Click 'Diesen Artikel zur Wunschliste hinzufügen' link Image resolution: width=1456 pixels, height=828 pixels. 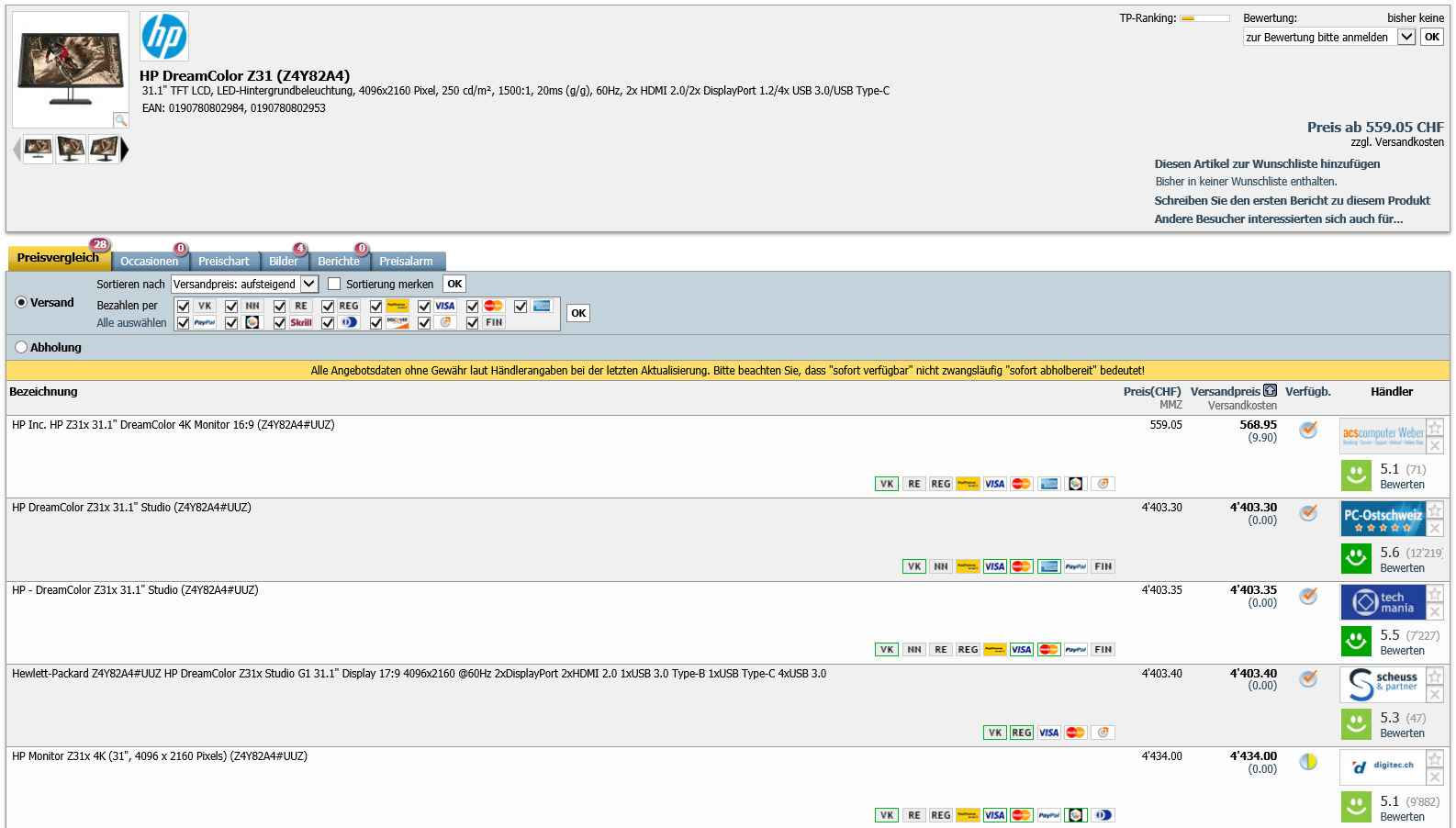[x=1267, y=164]
